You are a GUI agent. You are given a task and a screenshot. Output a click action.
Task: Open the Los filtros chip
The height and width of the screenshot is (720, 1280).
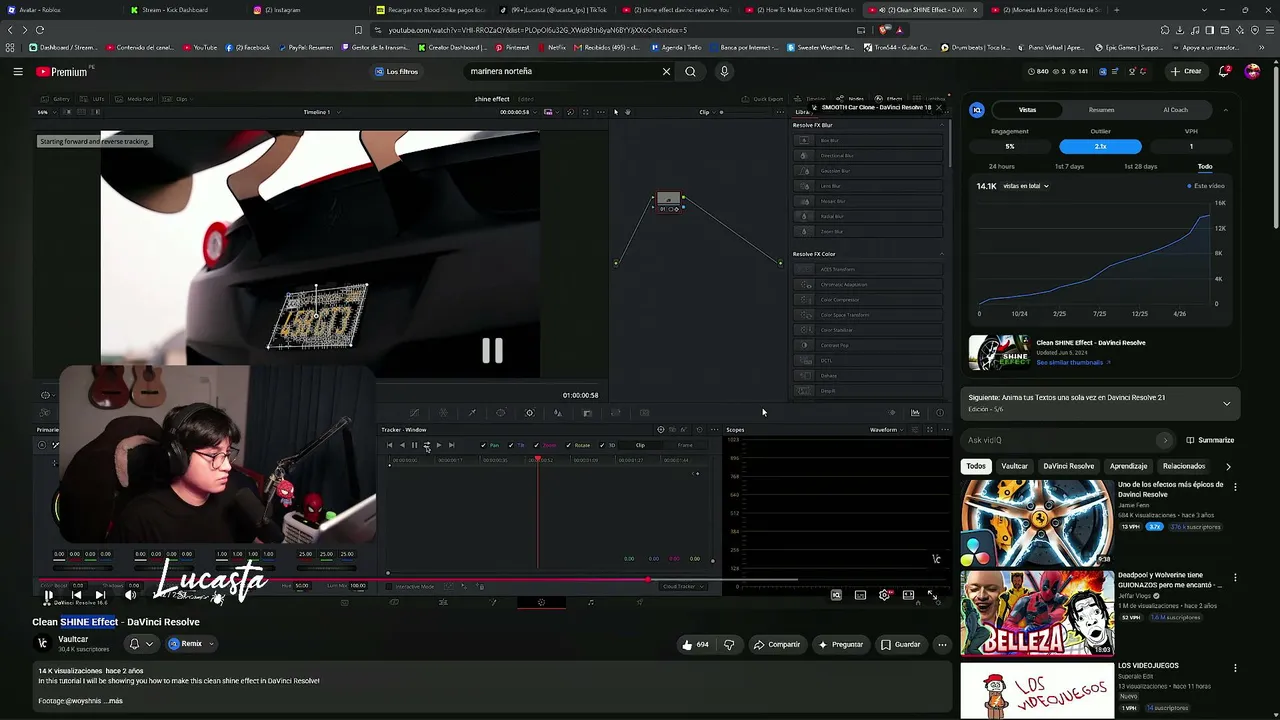pyautogui.click(x=396, y=72)
